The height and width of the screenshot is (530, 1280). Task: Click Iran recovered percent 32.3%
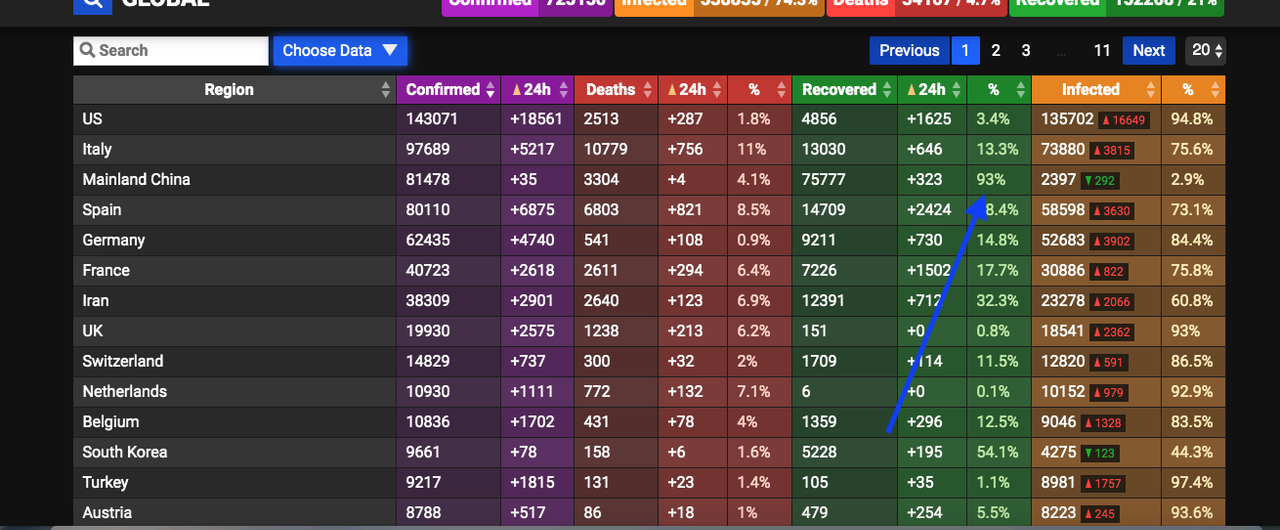point(998,301)
